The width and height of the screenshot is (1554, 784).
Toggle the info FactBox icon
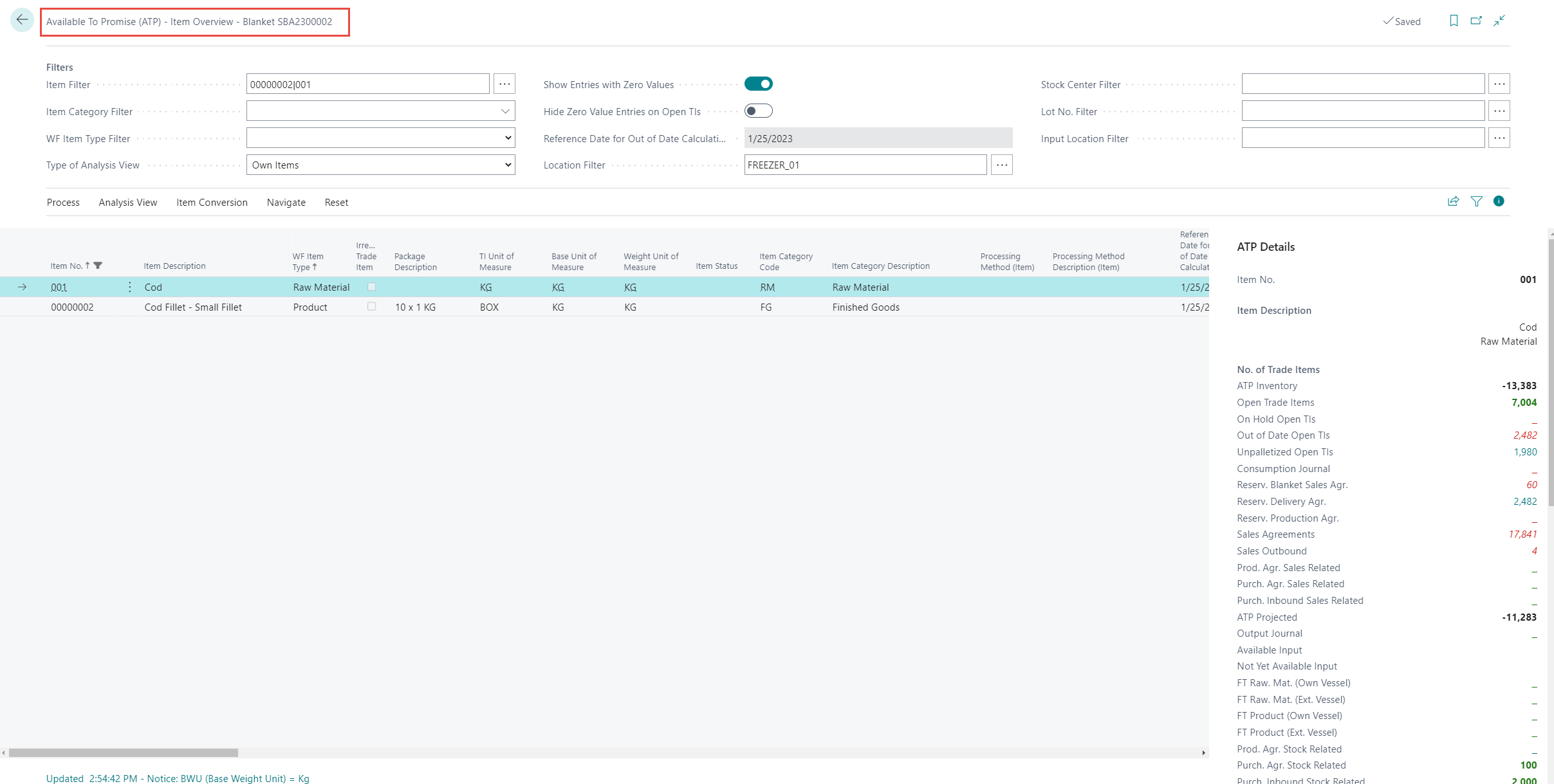(1499, 201)
